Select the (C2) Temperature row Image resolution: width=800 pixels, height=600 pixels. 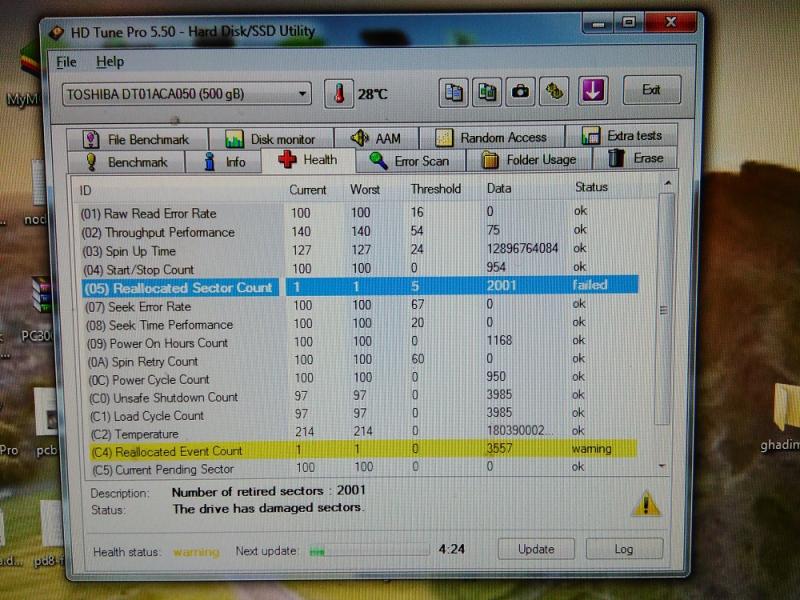(364, 433)
